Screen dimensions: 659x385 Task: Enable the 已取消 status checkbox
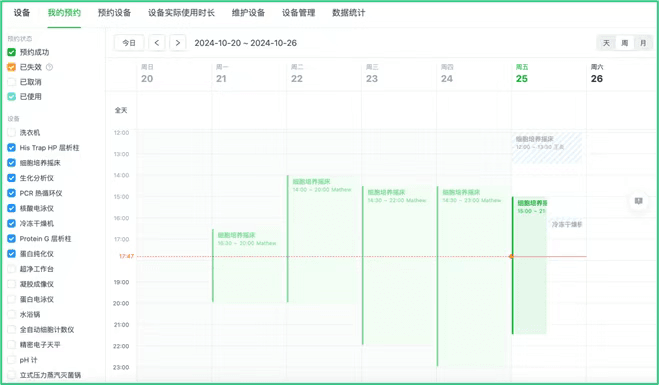[x=11, y=82]
